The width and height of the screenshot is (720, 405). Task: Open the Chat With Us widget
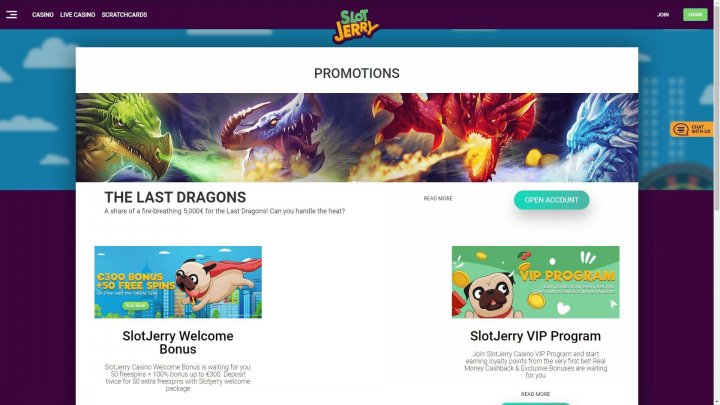[x=692, y=129]
